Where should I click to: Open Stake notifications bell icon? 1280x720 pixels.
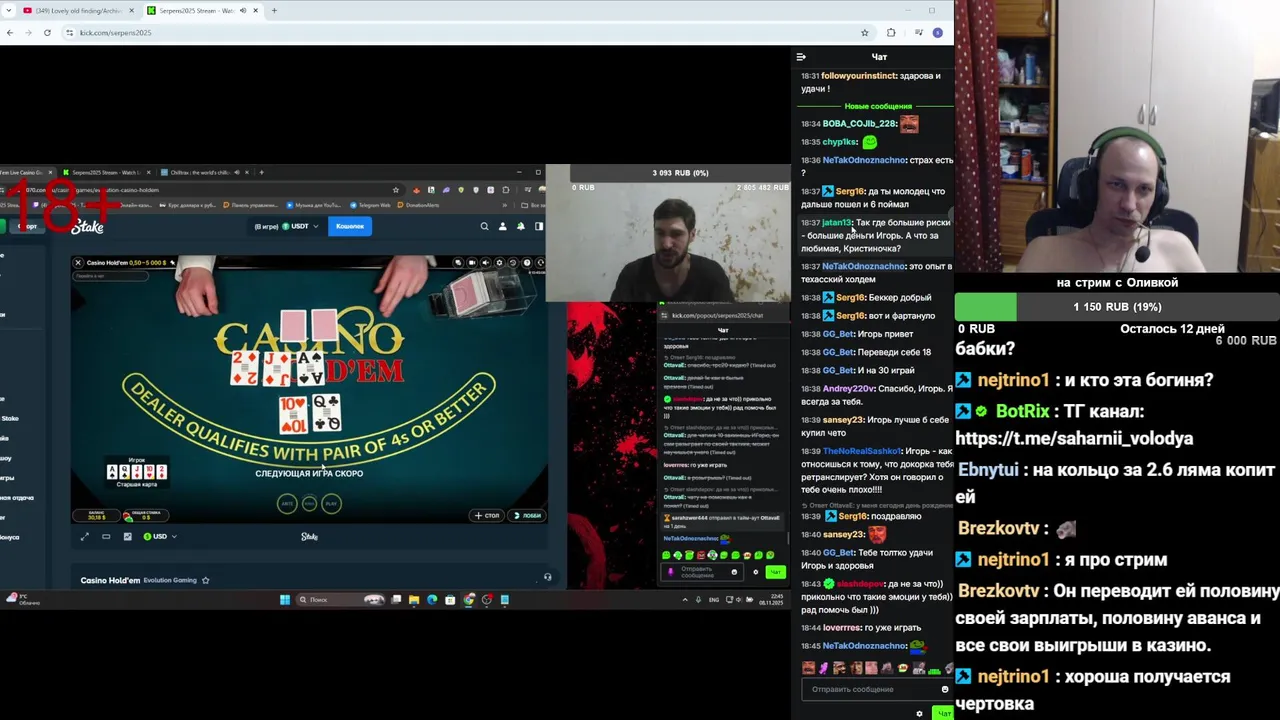click(x=520, y=226)
